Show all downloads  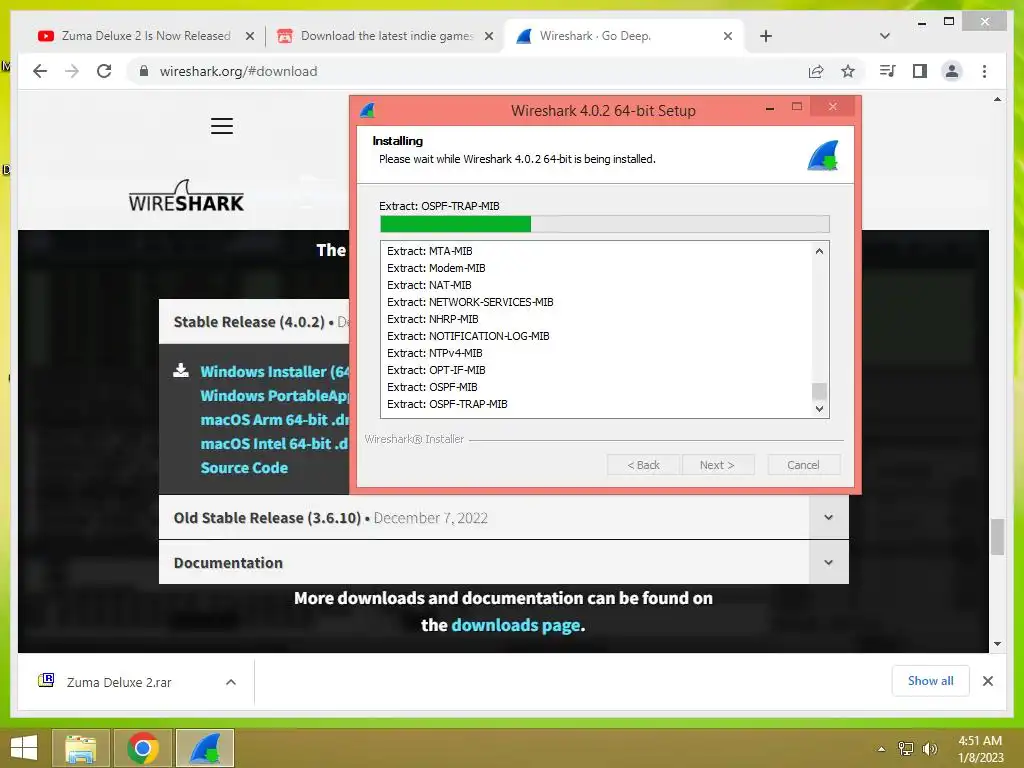tap(931, 681)
